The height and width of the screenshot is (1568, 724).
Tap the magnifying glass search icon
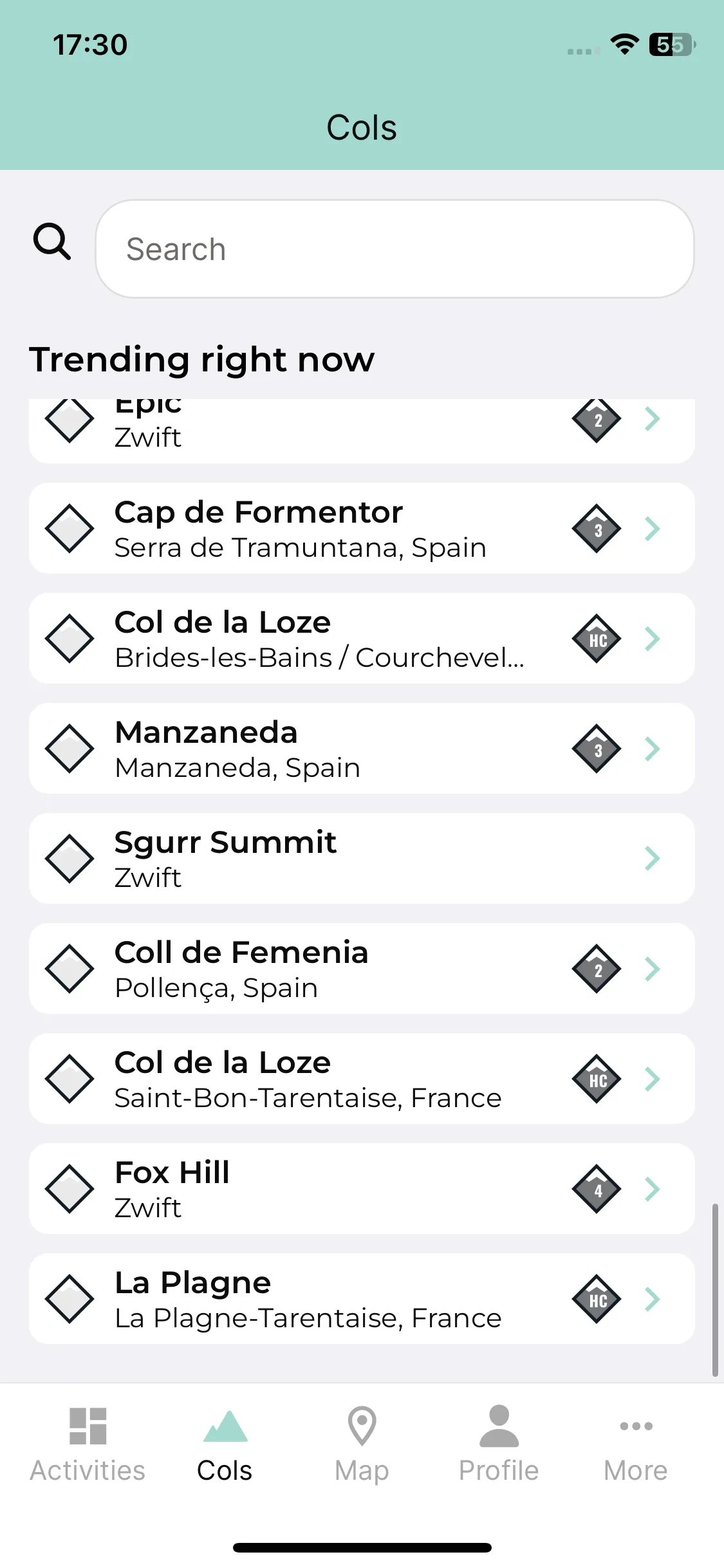(x=51, y=241)
